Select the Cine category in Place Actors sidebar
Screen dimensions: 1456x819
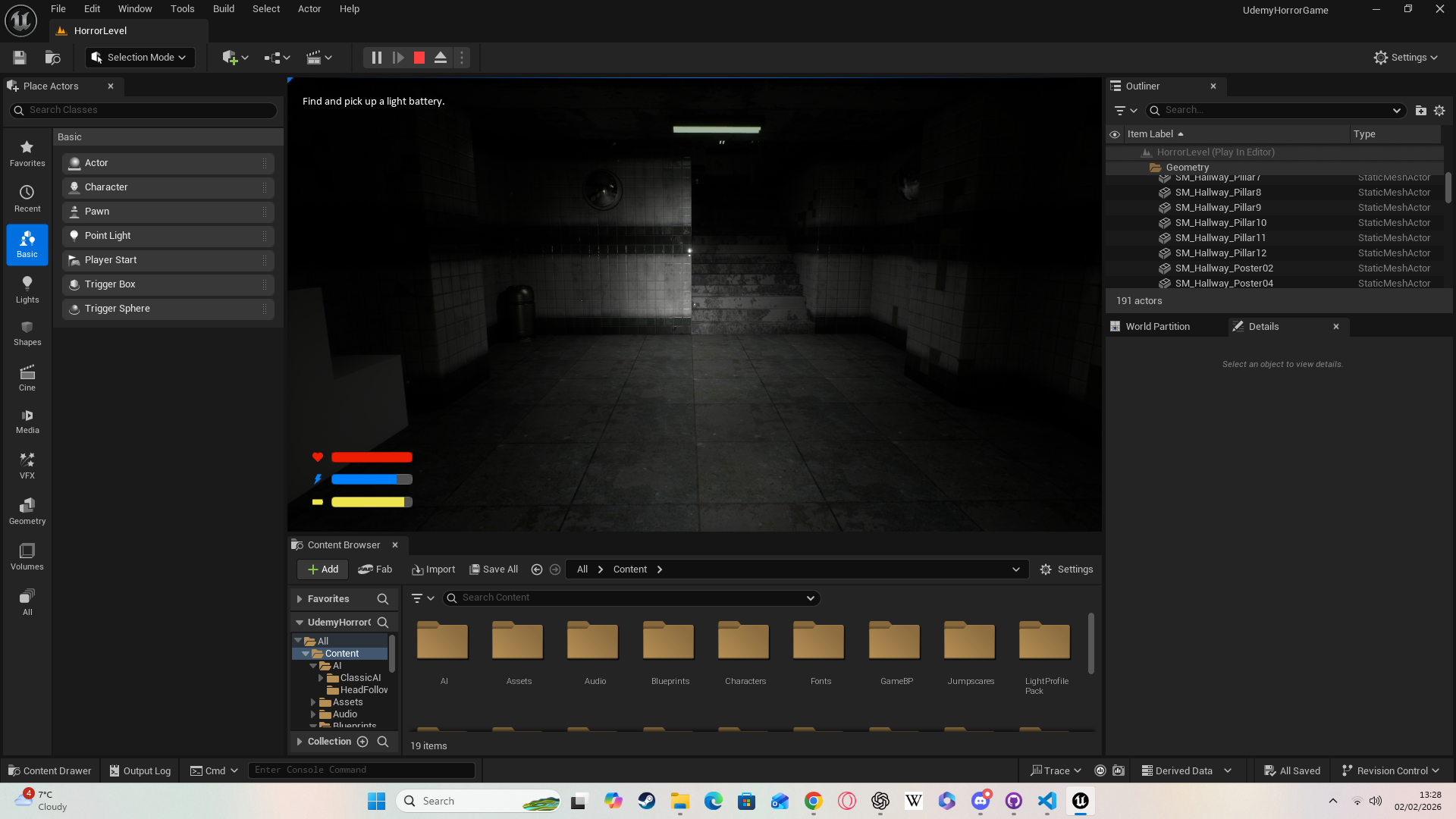click(x=27, y=377)
